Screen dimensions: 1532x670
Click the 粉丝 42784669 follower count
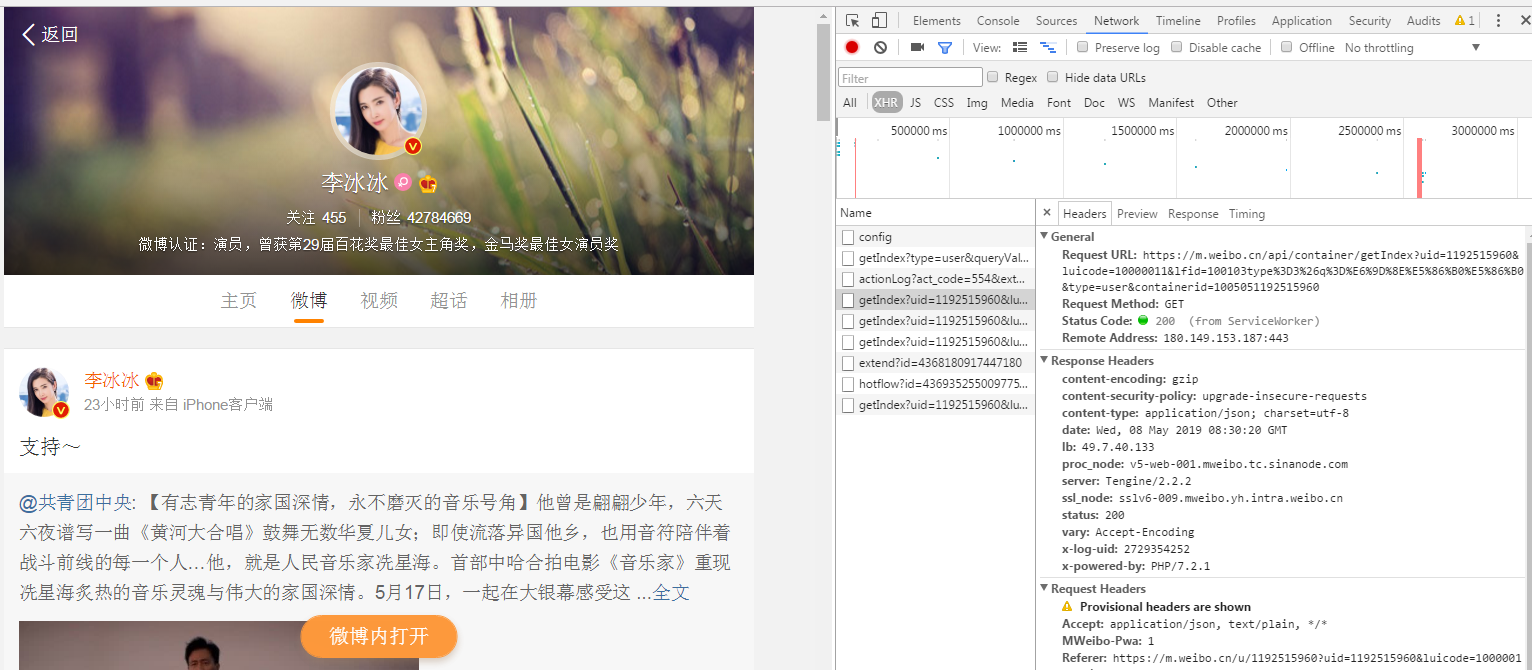tap(421, 217)
